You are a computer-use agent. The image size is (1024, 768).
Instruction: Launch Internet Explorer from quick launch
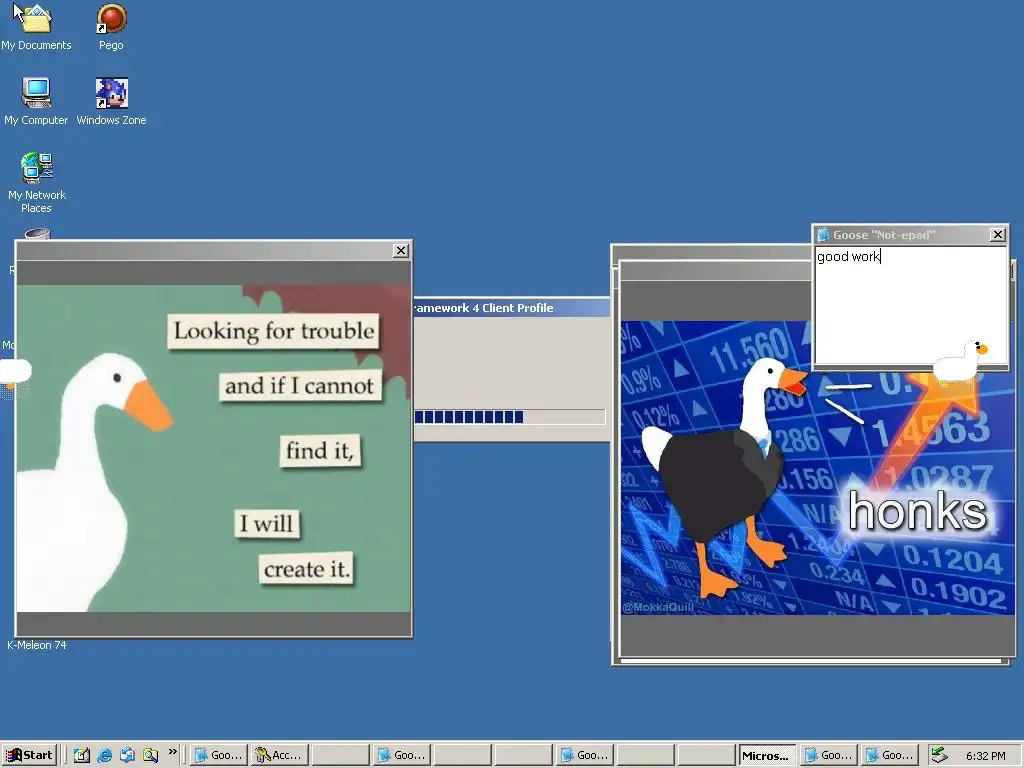104,755
